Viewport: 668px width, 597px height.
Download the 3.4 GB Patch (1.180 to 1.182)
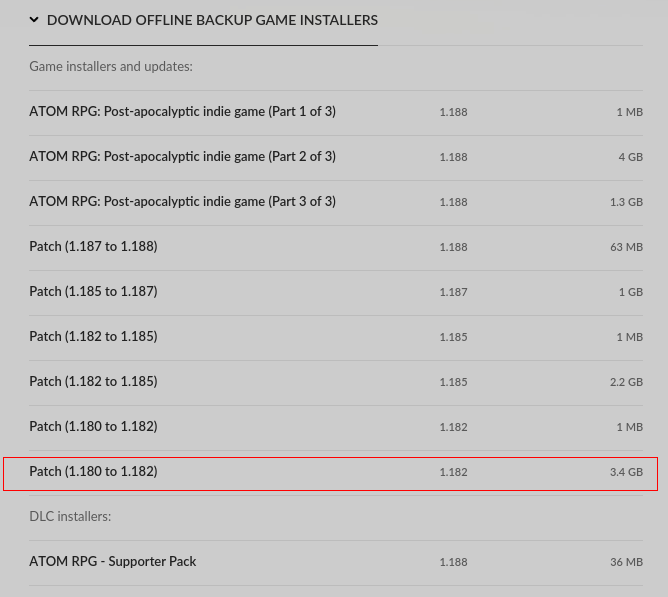pyautogui.click(x=336, y=472)
